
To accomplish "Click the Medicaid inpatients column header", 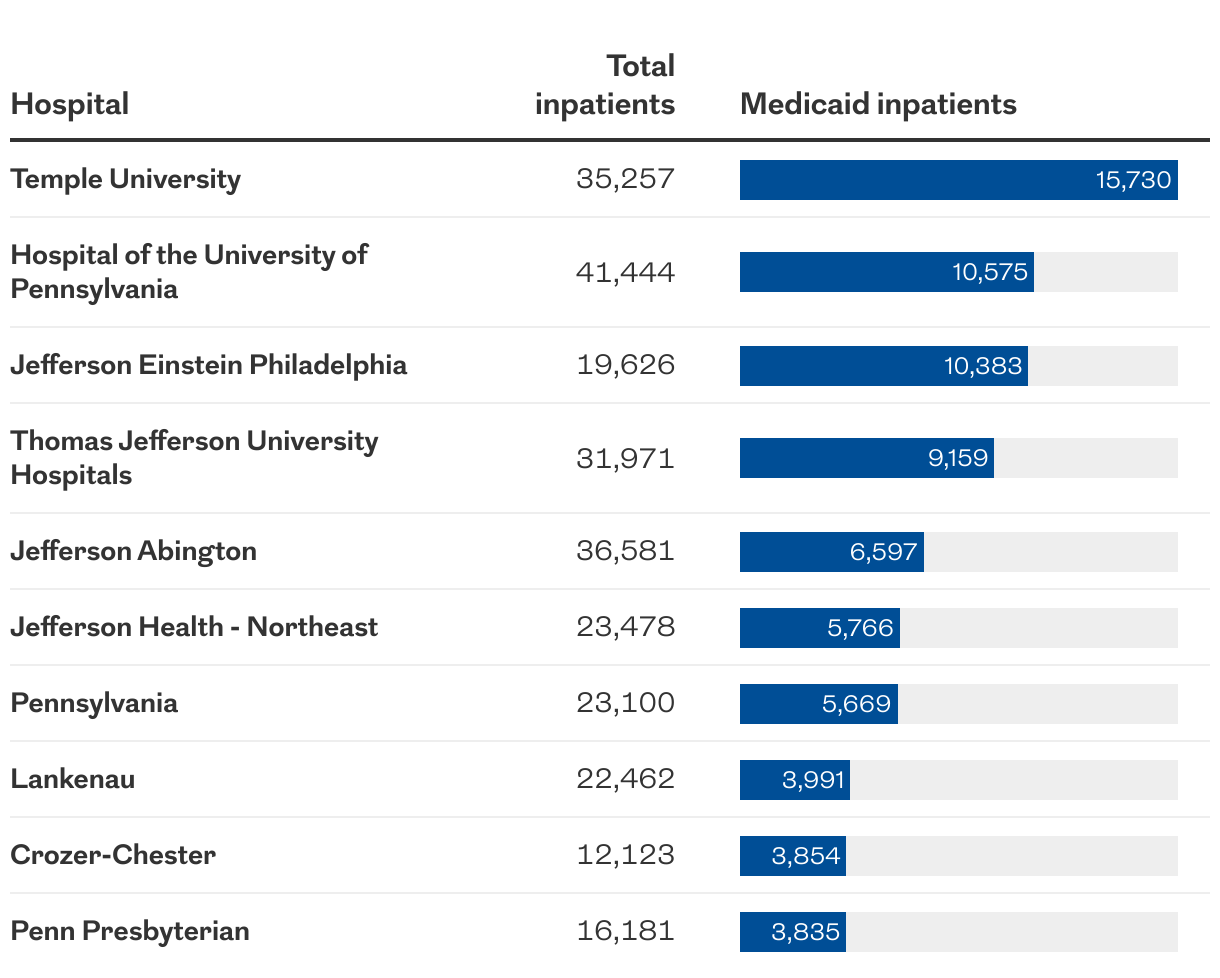I will pyautogui.click(x=878, y=104).
